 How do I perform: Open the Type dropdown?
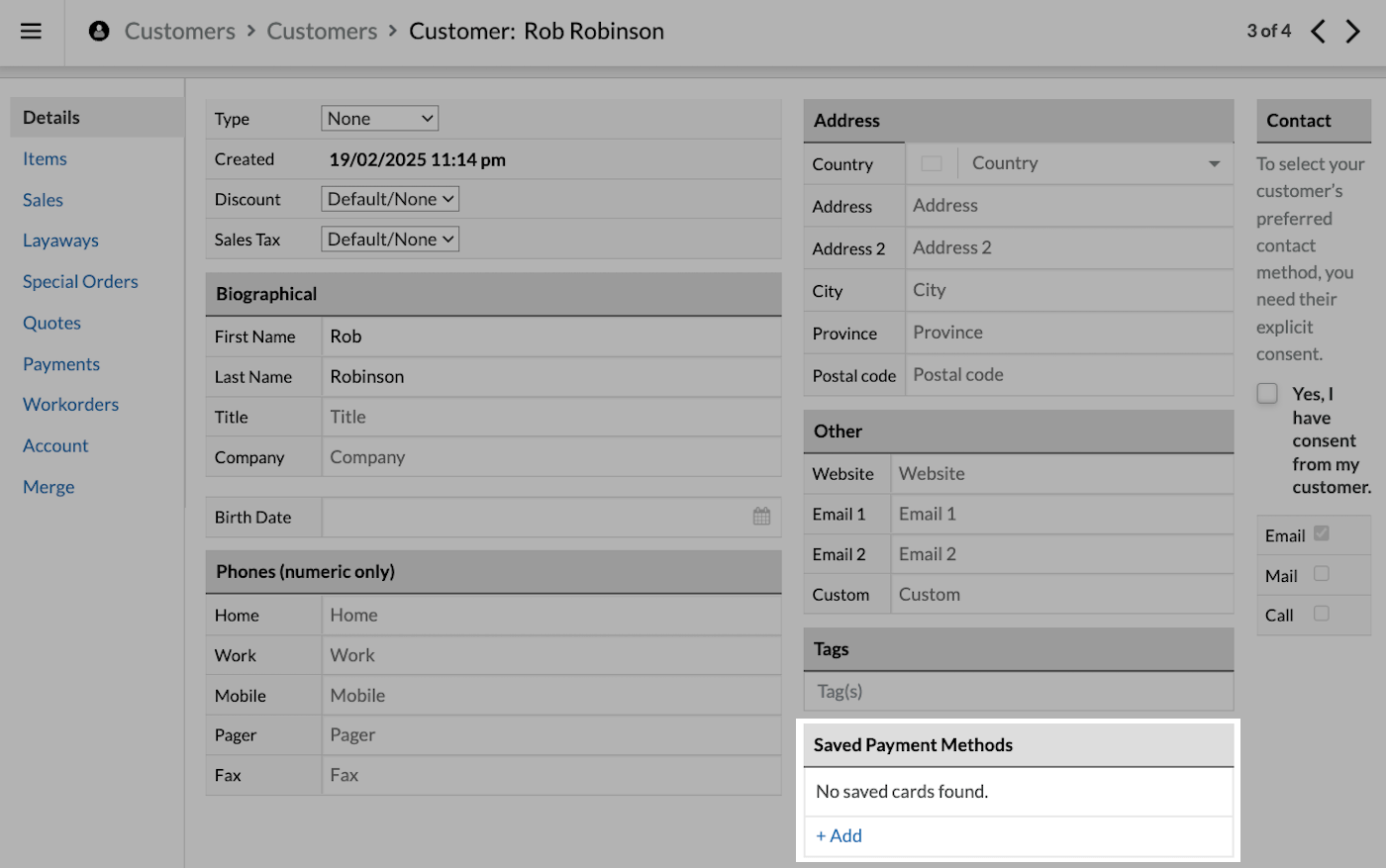[380, 119]
